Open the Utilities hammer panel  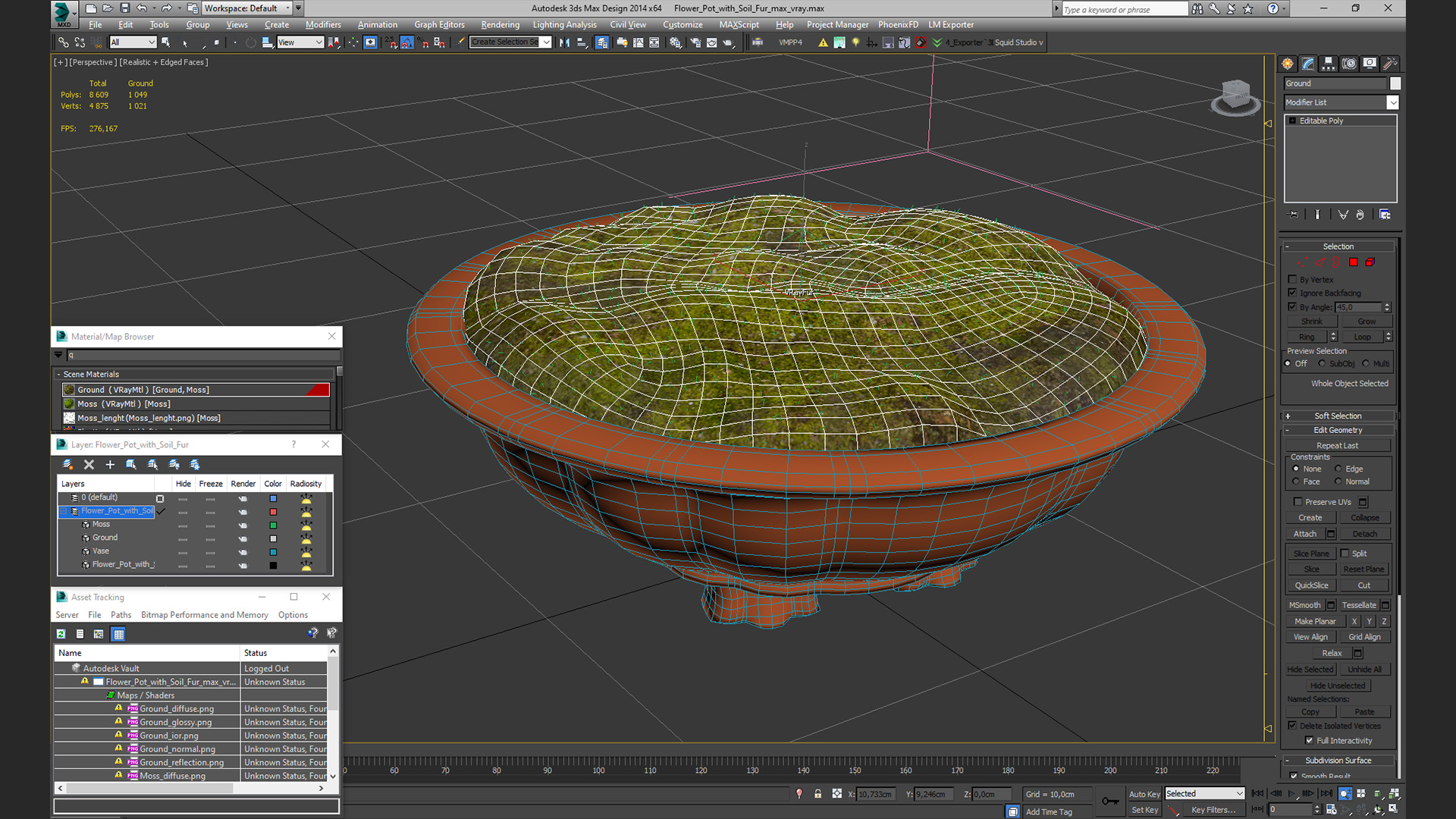[x=1390, y=64]
